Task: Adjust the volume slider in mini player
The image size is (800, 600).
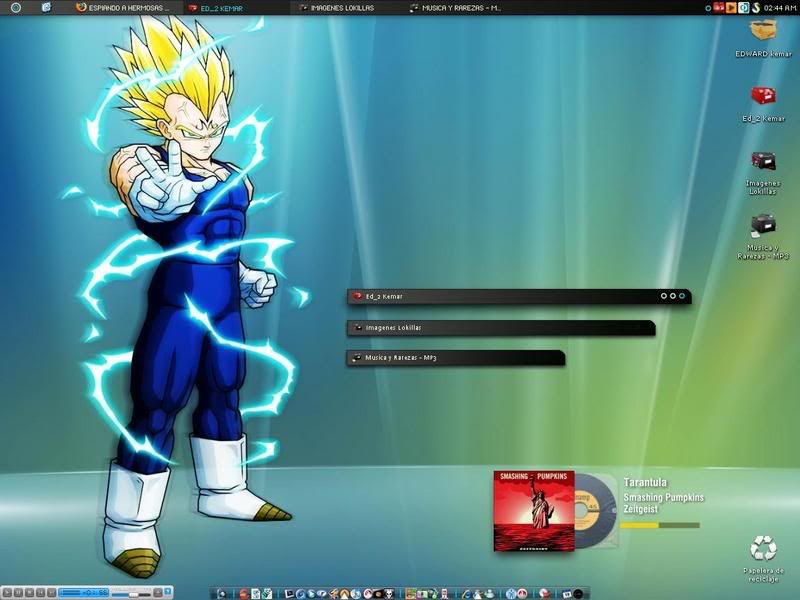Action: point(132,594)
